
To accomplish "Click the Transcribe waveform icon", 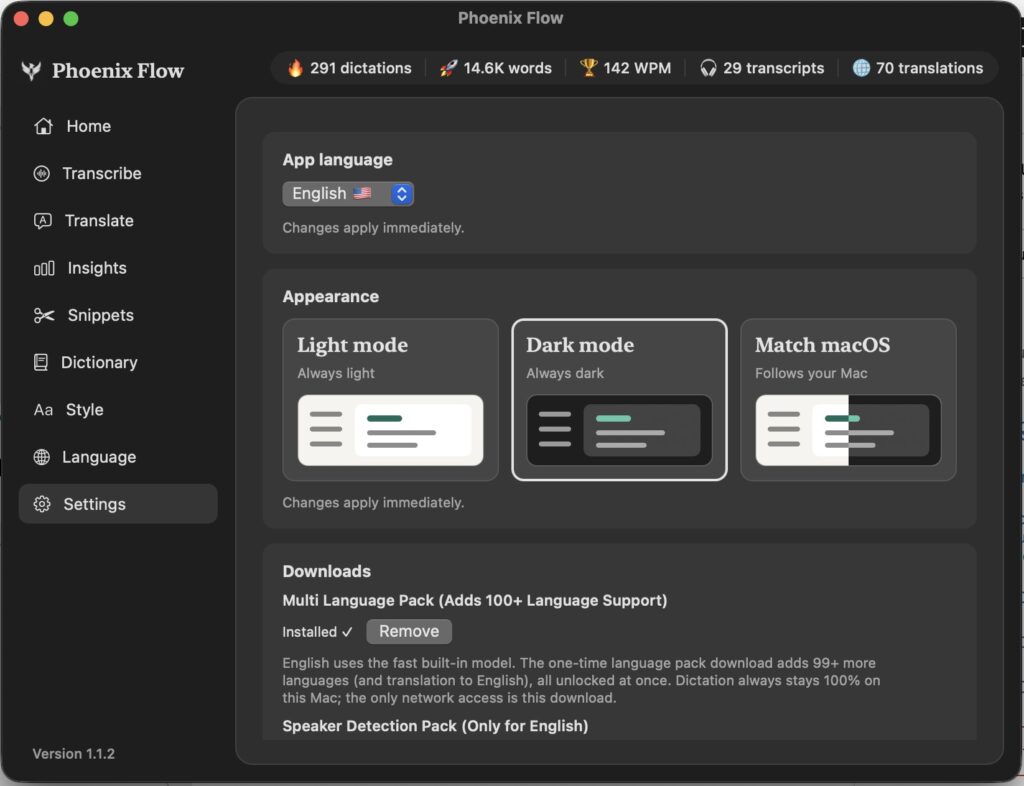I will coord(42,174).
